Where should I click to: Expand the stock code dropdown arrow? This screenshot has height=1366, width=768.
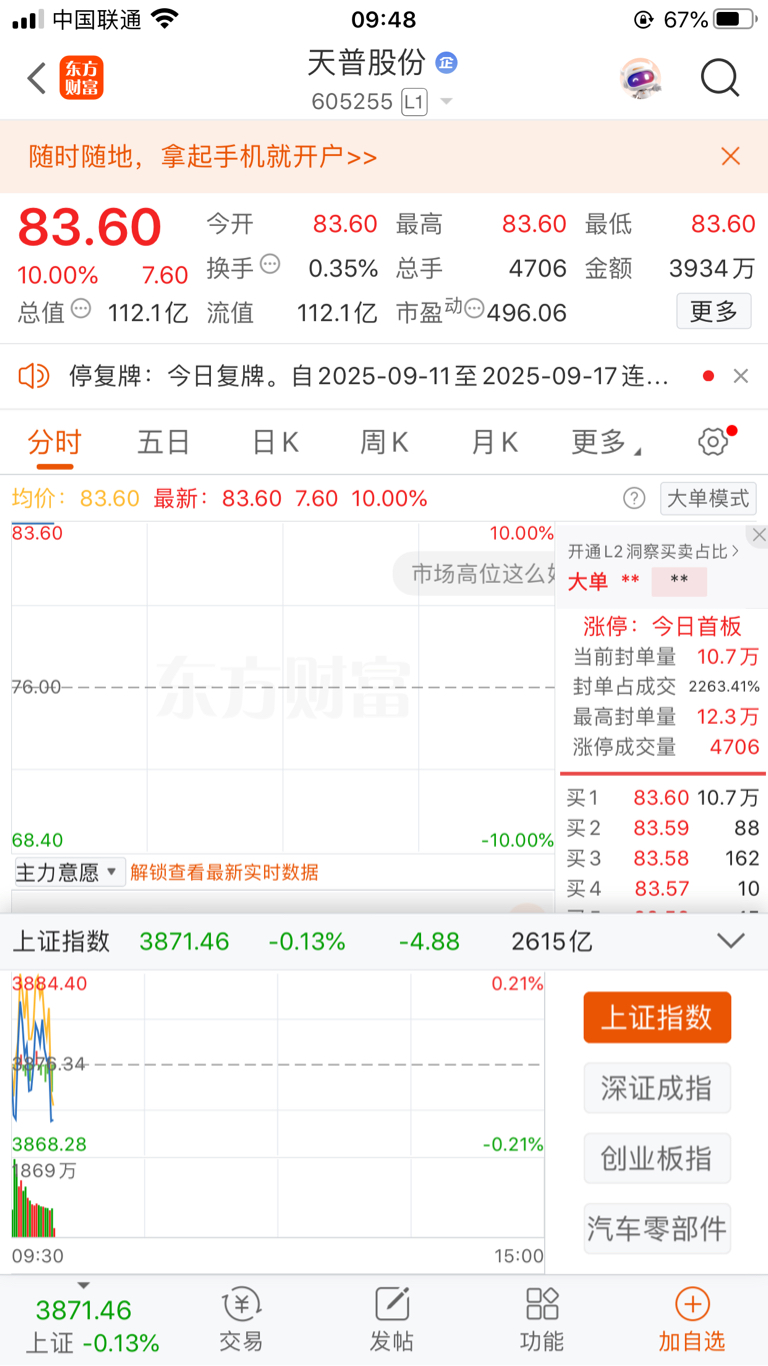pos(446,102)
